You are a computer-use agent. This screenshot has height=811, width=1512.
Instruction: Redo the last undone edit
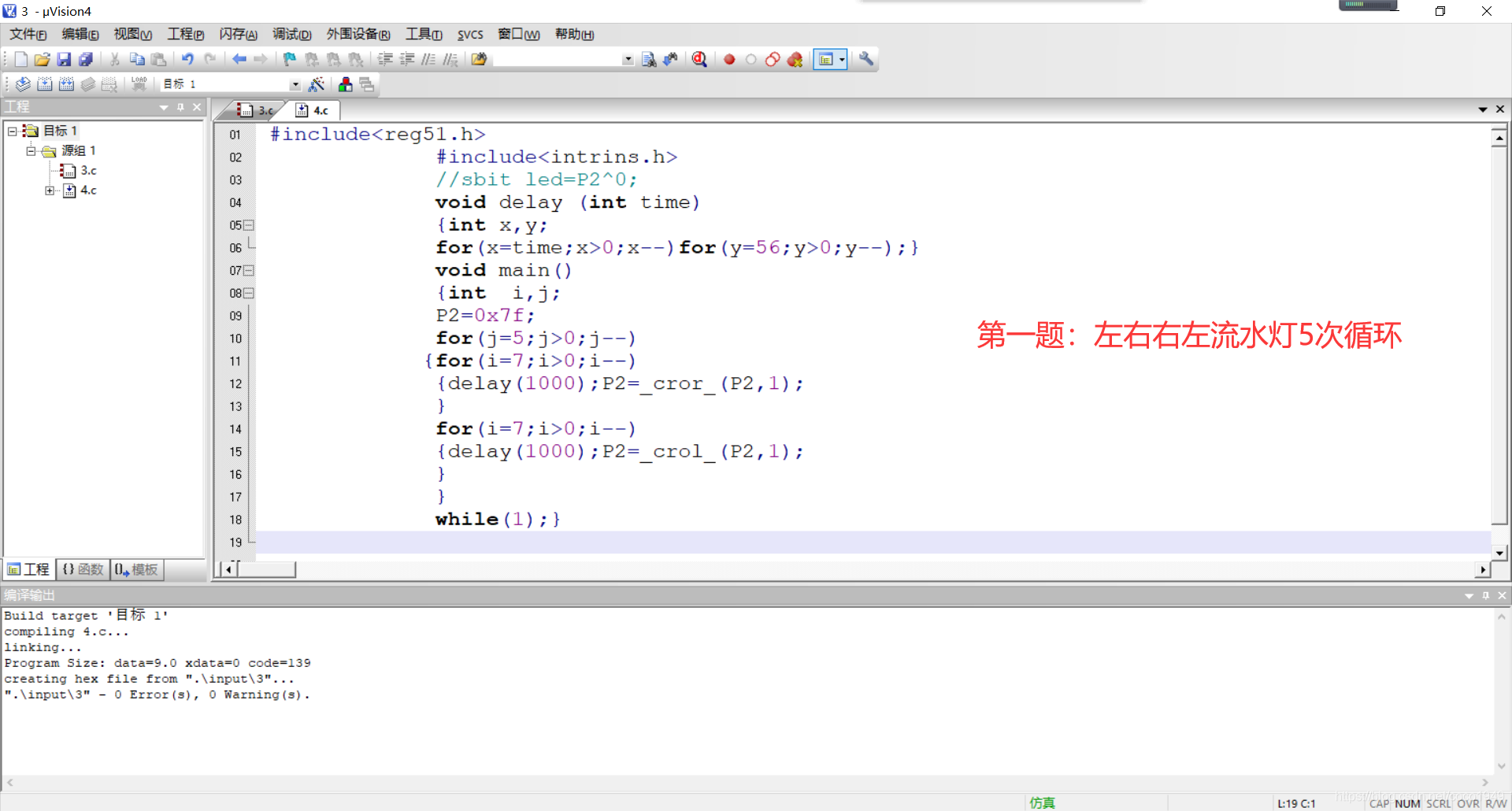[x=209, y=59]
